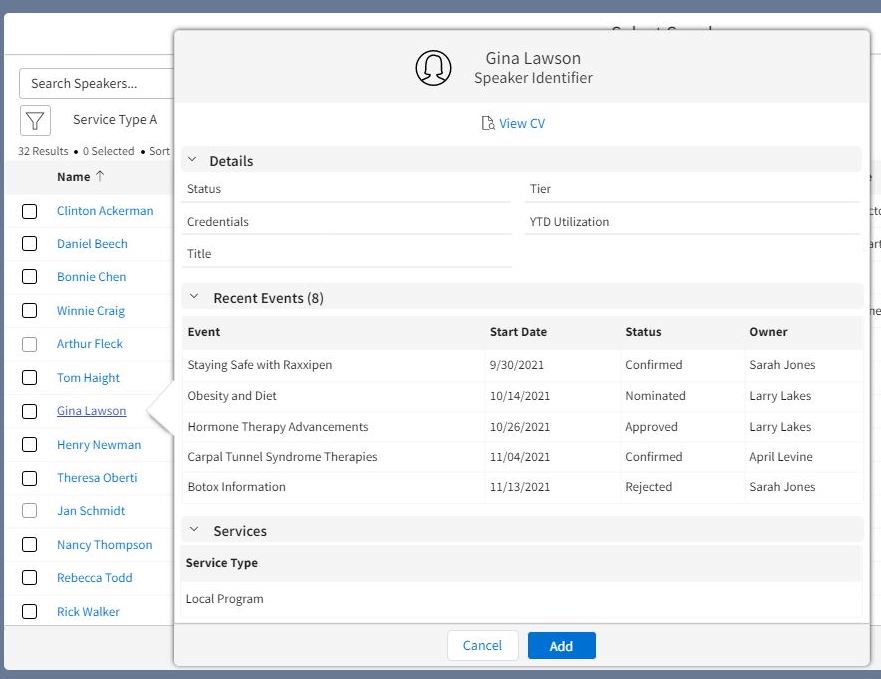Screen dimensions: 881x679
Task: Collapse the Services section
Action: click(x=193, y=530)
